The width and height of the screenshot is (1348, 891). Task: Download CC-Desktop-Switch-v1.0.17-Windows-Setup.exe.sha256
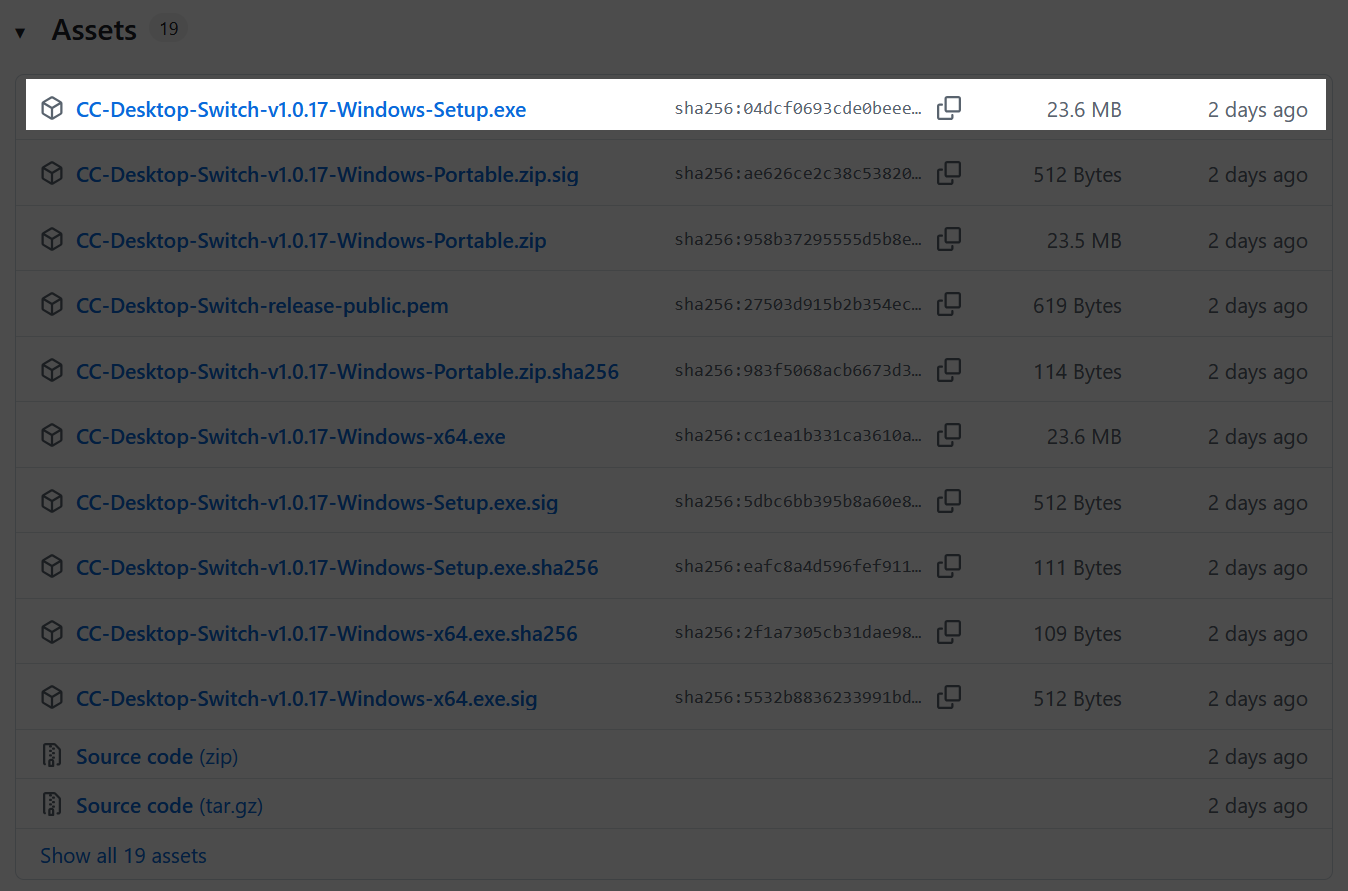(337, 568)
